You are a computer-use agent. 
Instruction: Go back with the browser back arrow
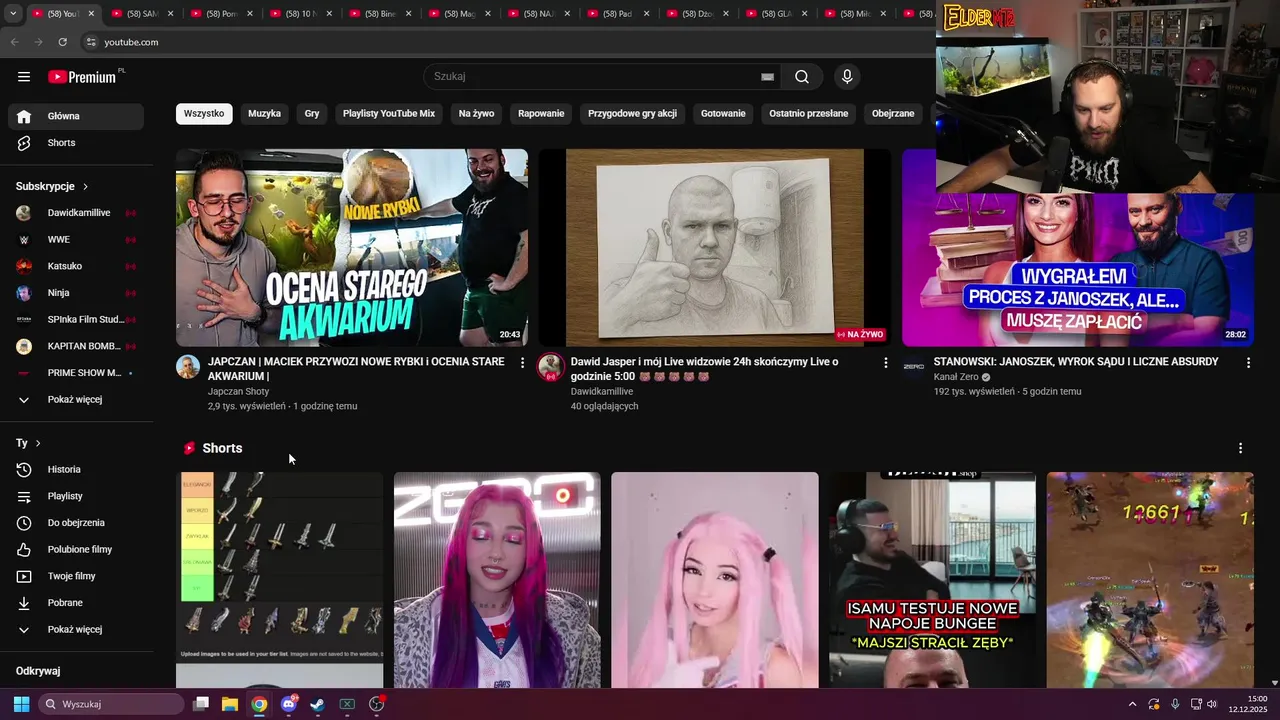(14, 42)
